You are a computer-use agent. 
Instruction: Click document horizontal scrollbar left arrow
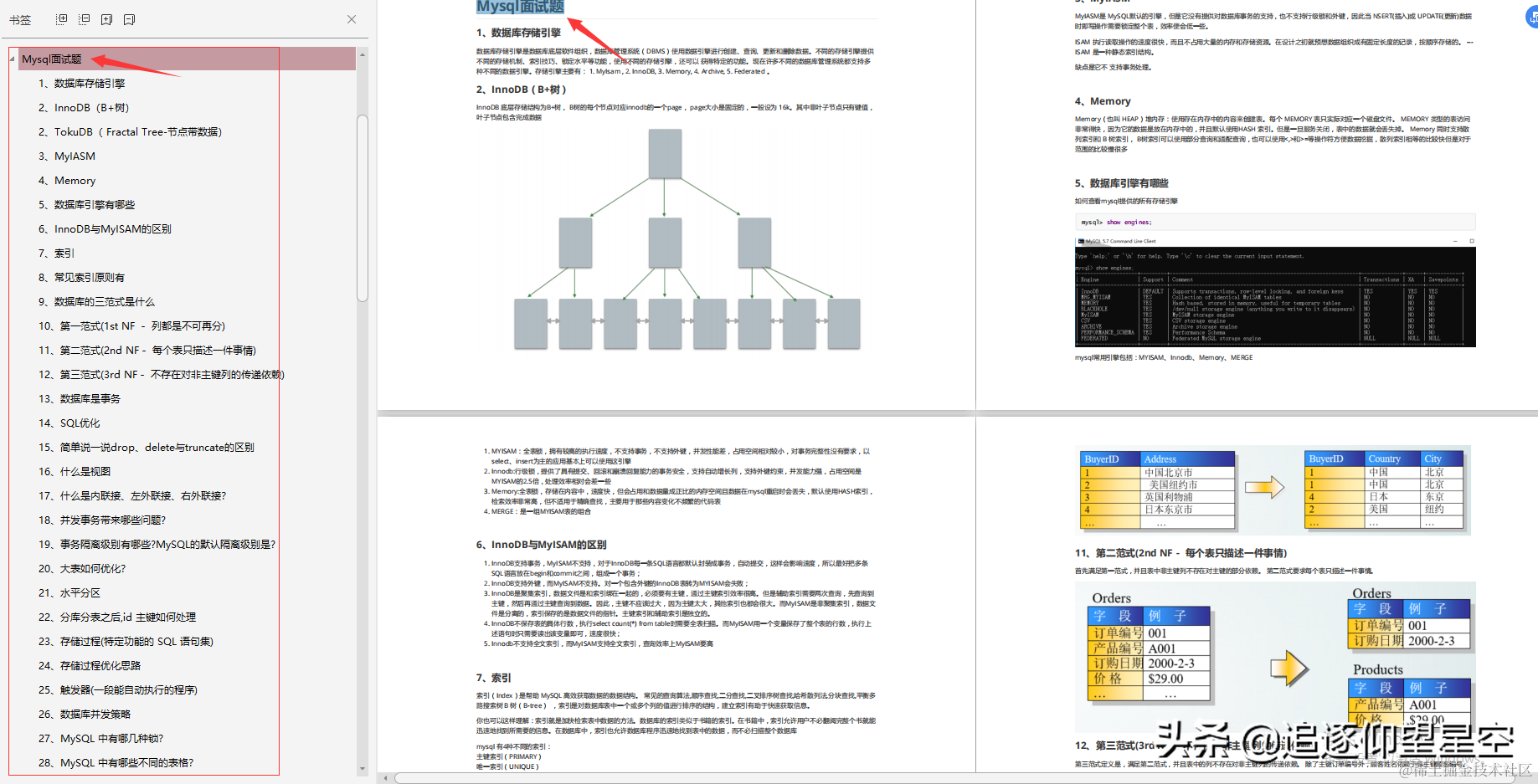[385, 778]
